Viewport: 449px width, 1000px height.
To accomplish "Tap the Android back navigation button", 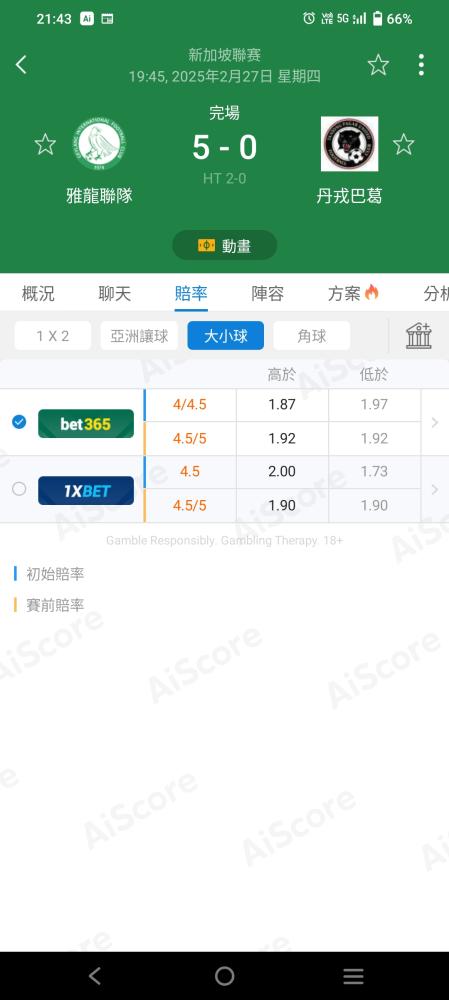I will coord(95,976).
